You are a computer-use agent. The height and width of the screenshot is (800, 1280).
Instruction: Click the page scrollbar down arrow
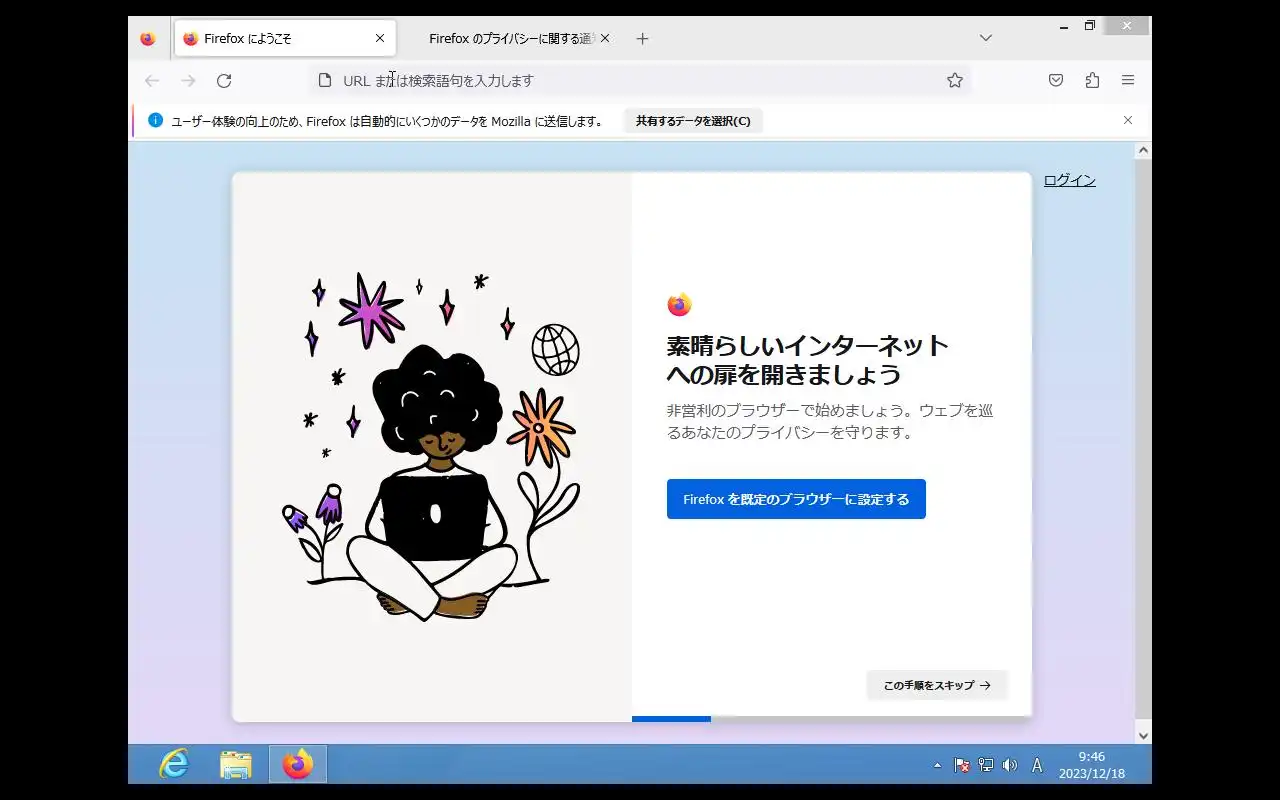1144,735
